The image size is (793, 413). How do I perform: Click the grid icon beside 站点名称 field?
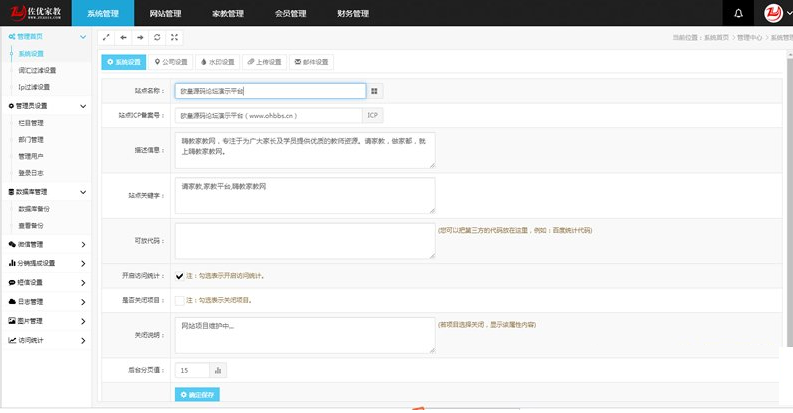[x=374, y=91]
